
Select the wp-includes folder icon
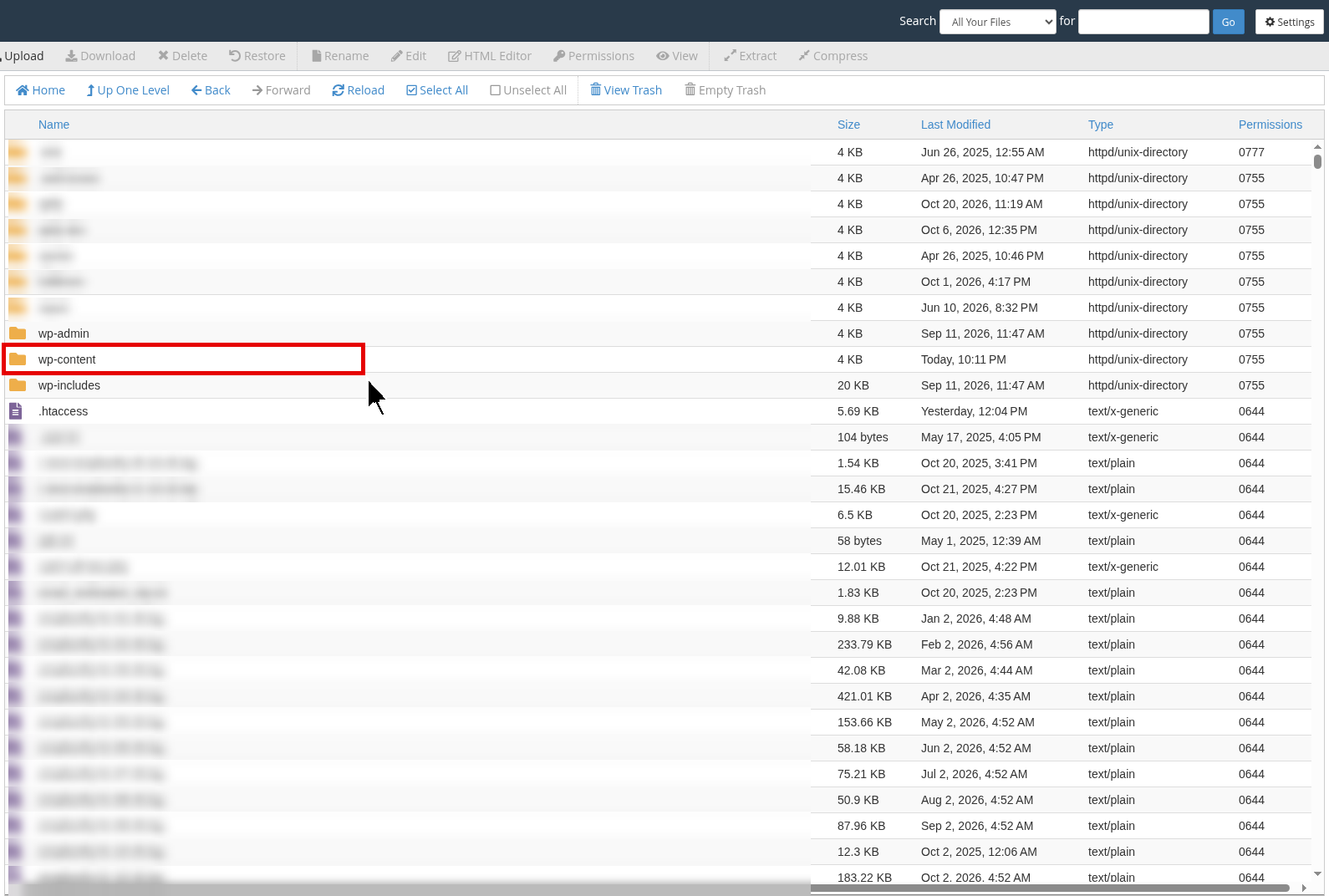(18, 385)
